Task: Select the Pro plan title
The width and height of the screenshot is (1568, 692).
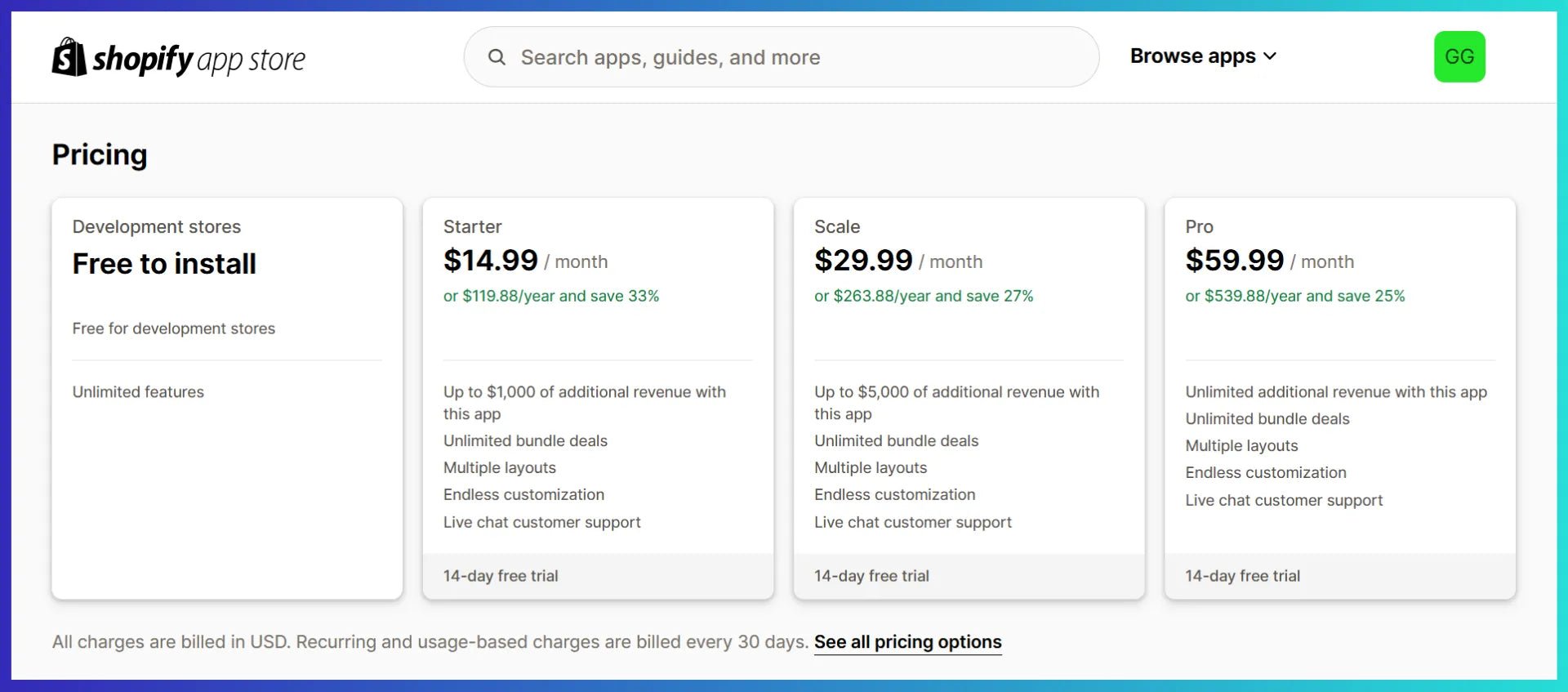Action: point(1199,226)
